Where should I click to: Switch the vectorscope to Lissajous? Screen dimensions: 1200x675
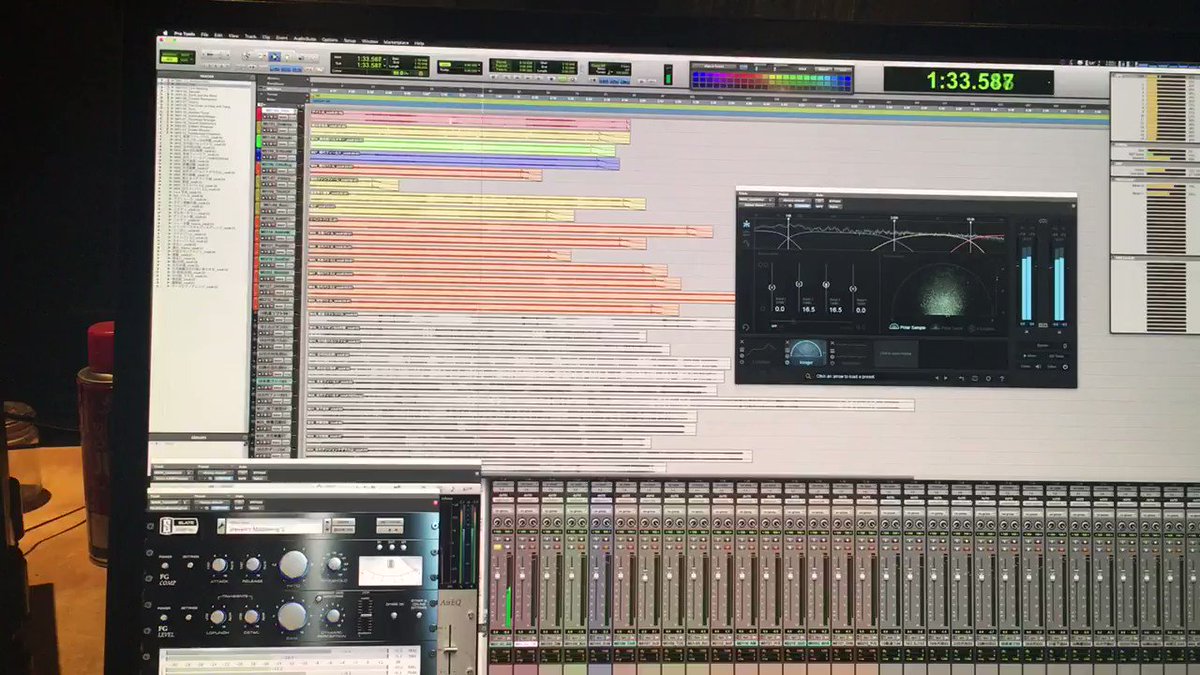coord(982,329)
